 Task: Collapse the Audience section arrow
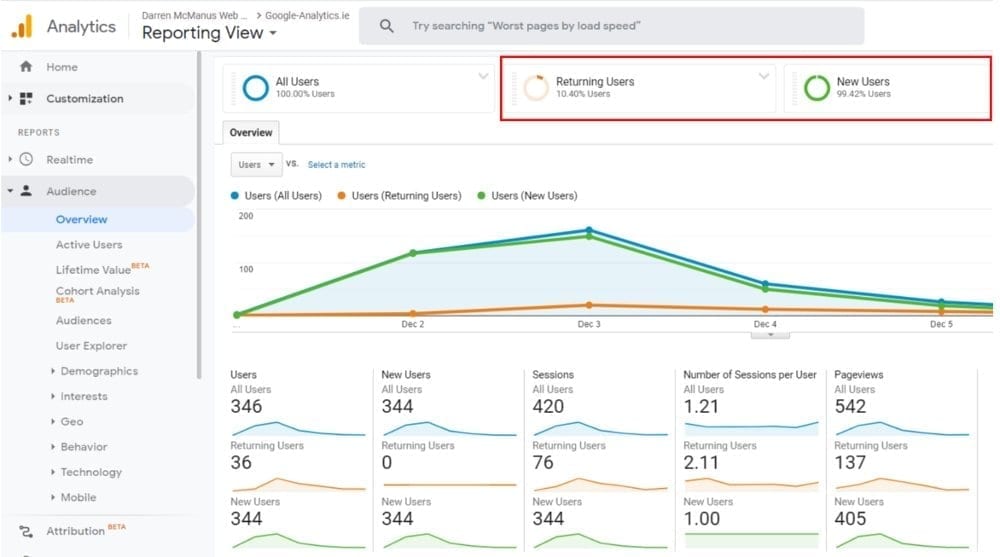(x=10, y=191)
